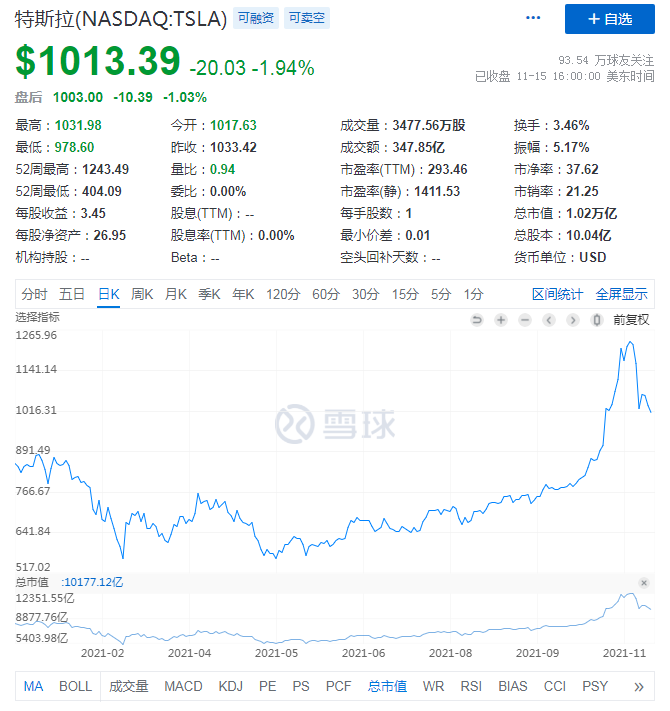Close the 总市值 indicator panel
Screen dimensions: 670x711
[644, 582]
